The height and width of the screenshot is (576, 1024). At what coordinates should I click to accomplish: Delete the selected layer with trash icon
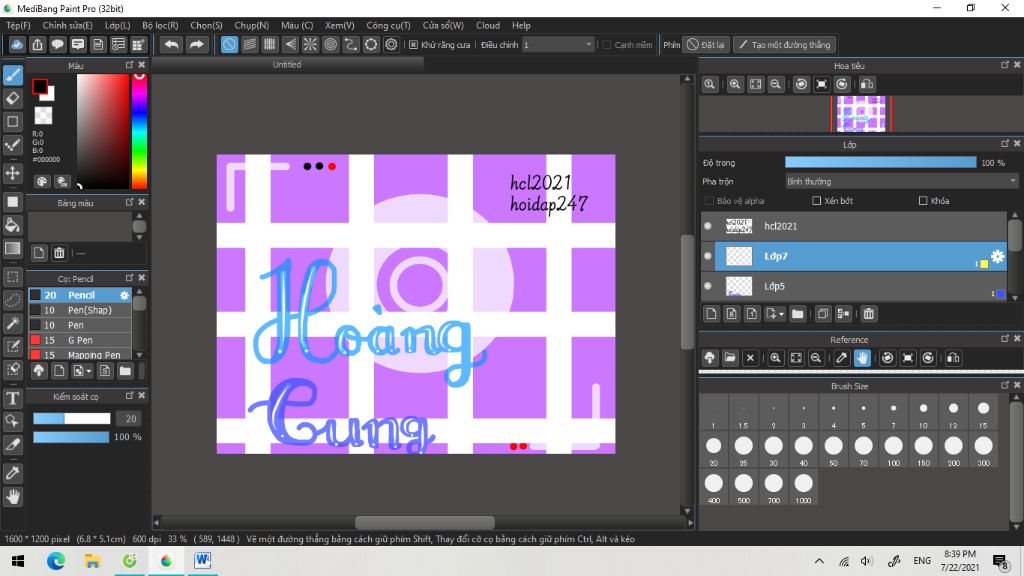(x=869, y=314)
